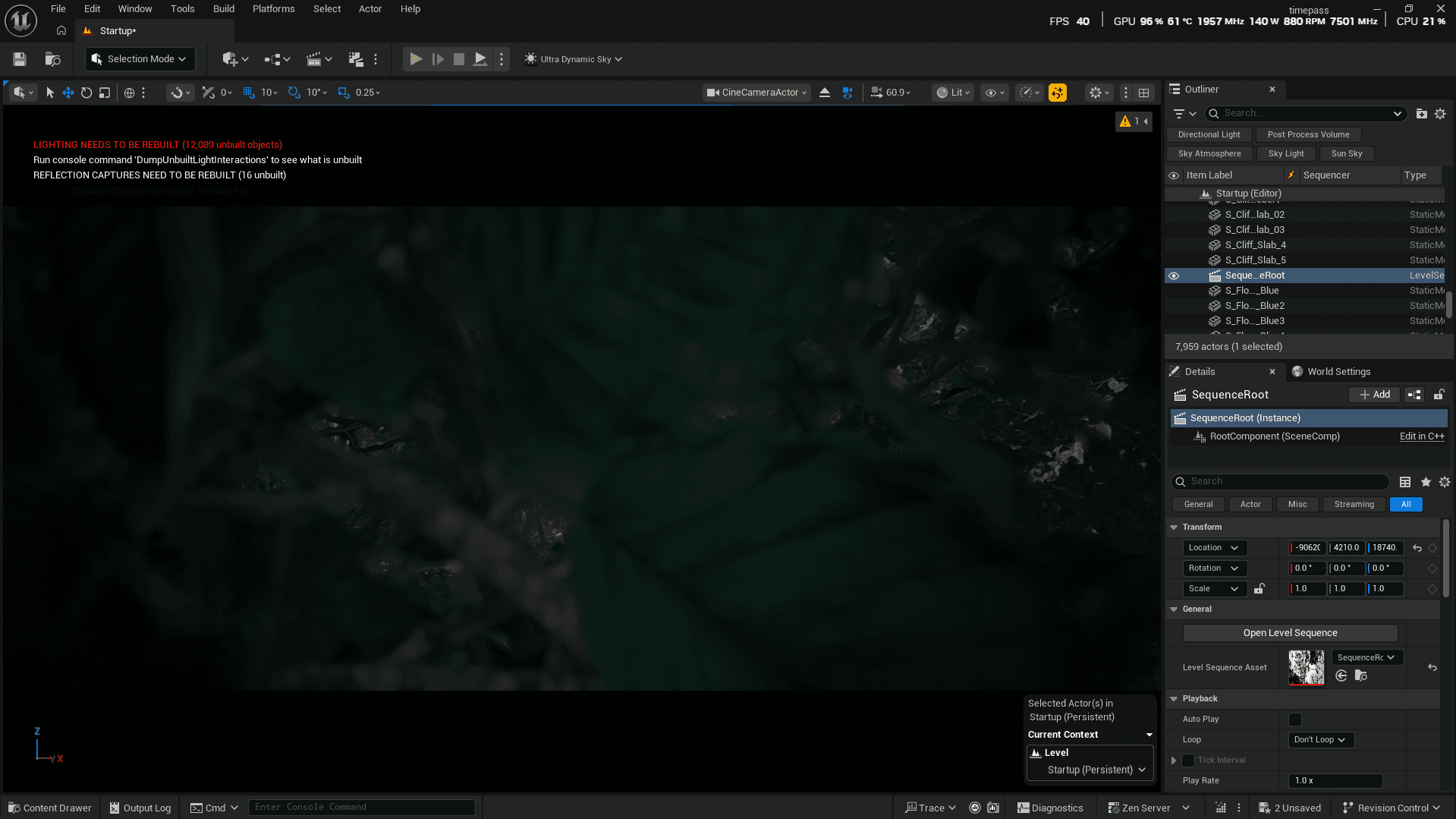1456x819 pixels.
Task: Toggle world/local coordinate space globe icon
Action: pos(129,93)
